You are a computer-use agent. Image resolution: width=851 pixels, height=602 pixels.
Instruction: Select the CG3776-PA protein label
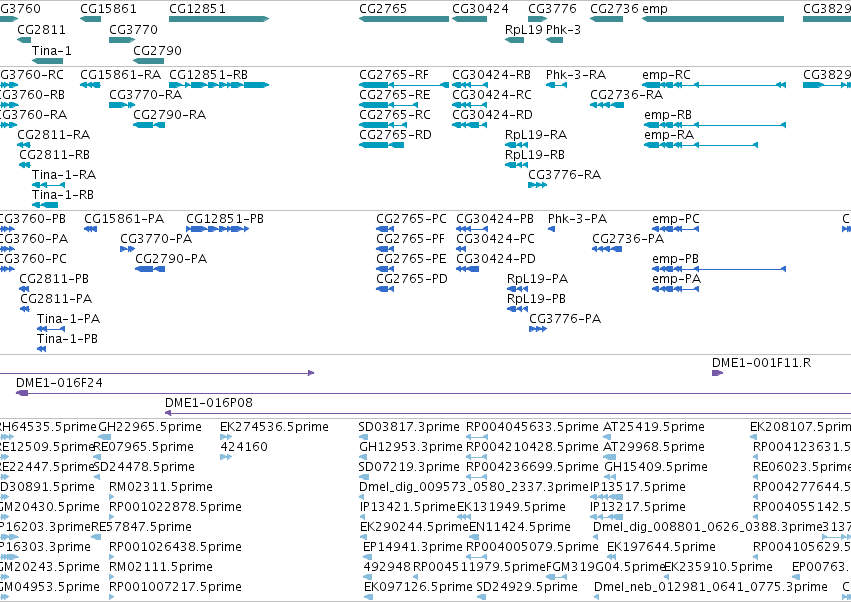[565, 319]
